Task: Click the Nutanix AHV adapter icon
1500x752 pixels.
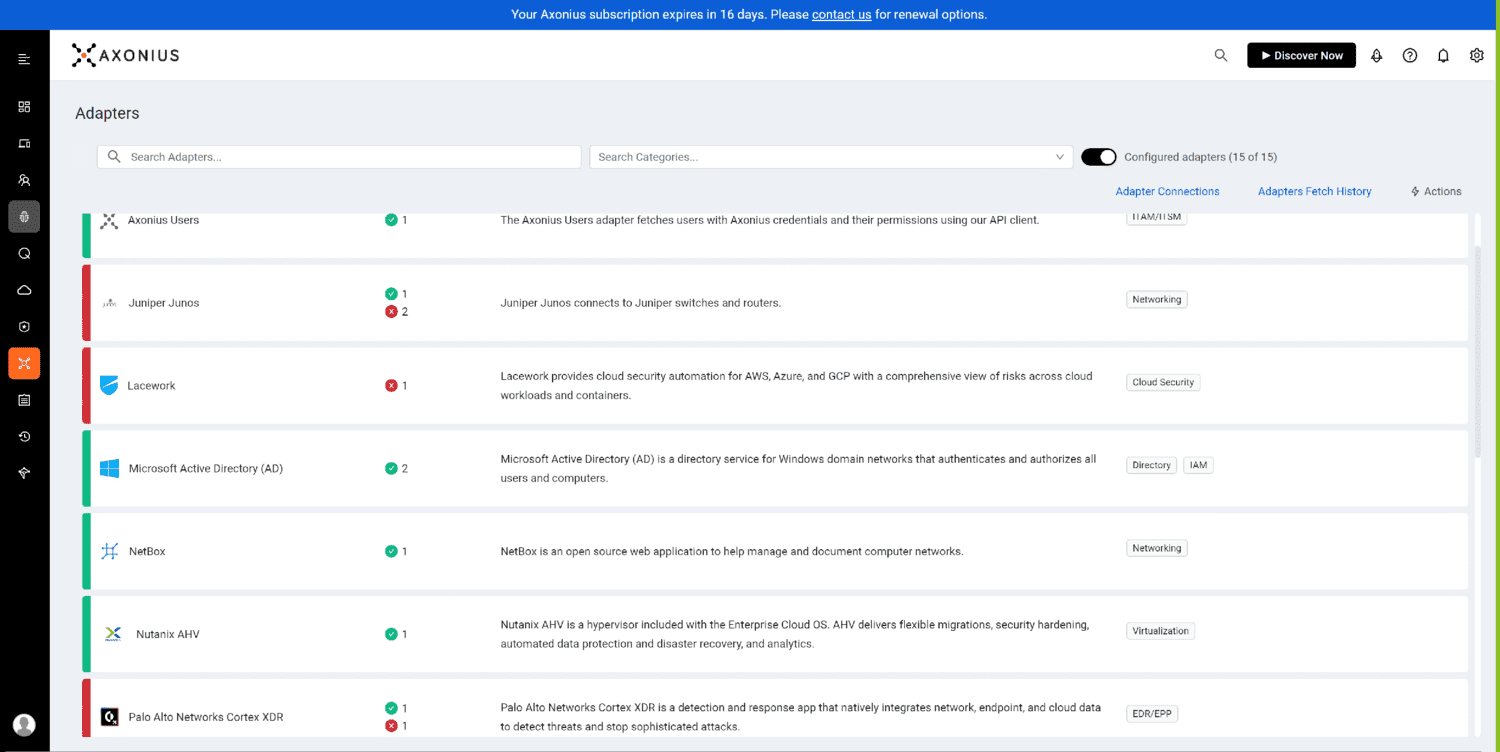Action: tap(113, 634)
